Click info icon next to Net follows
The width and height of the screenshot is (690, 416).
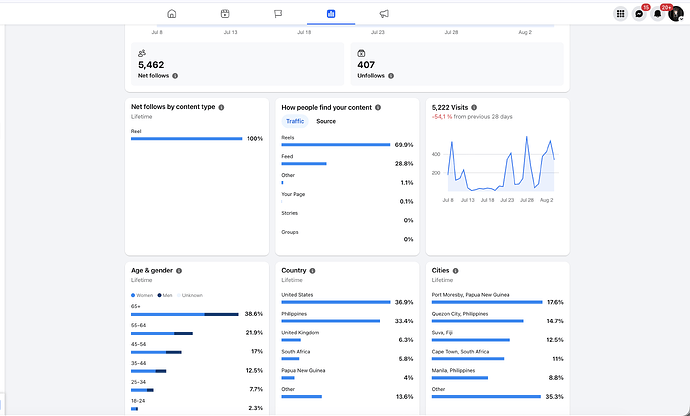coord(175,76)
